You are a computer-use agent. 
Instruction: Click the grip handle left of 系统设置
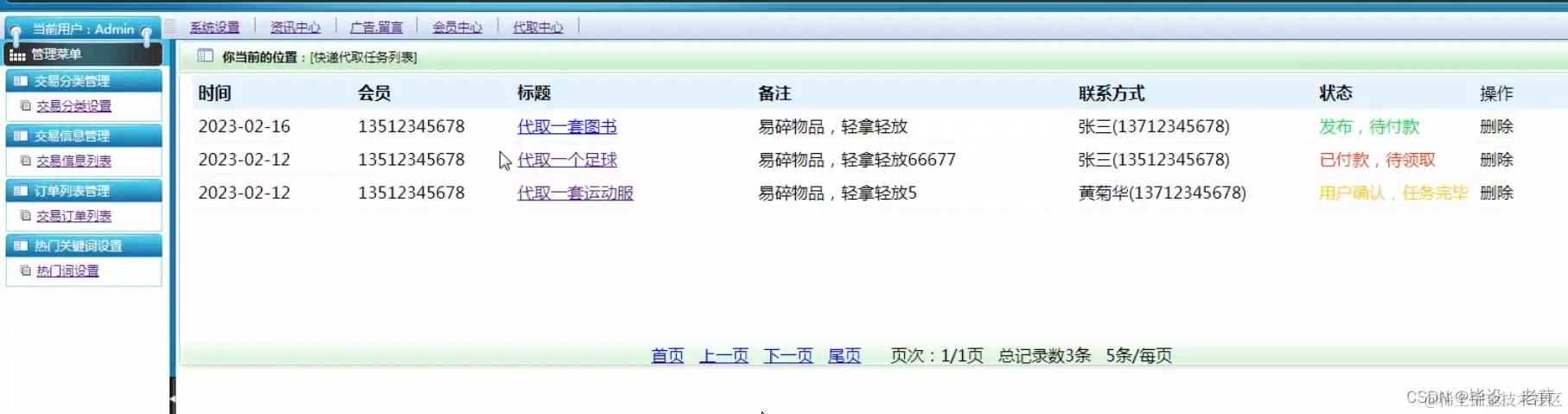pos(170,27)
